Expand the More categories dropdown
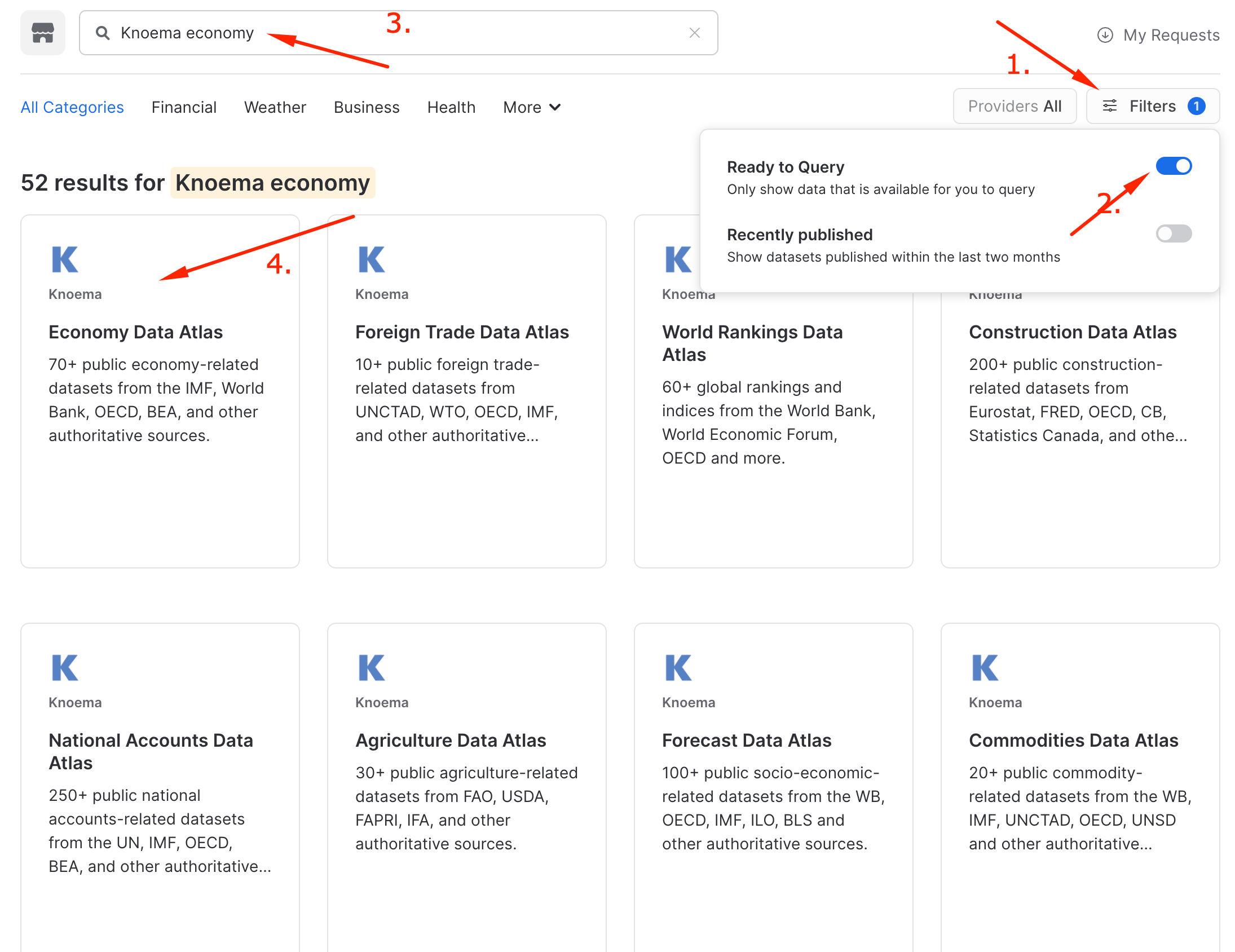The image size is (1235, 952). point(532,107)
